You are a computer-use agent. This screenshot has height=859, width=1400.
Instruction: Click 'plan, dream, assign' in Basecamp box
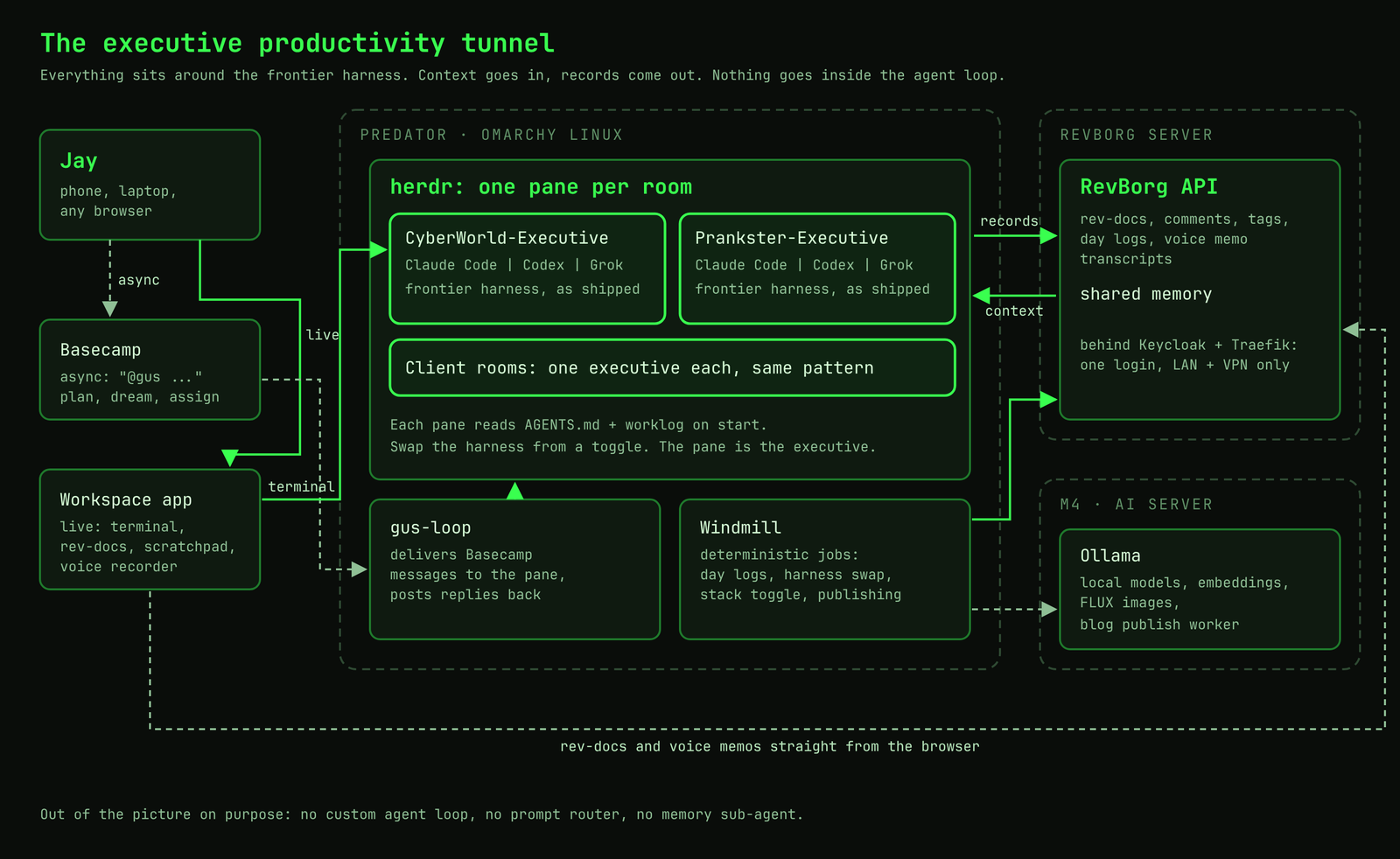(140, 397)
